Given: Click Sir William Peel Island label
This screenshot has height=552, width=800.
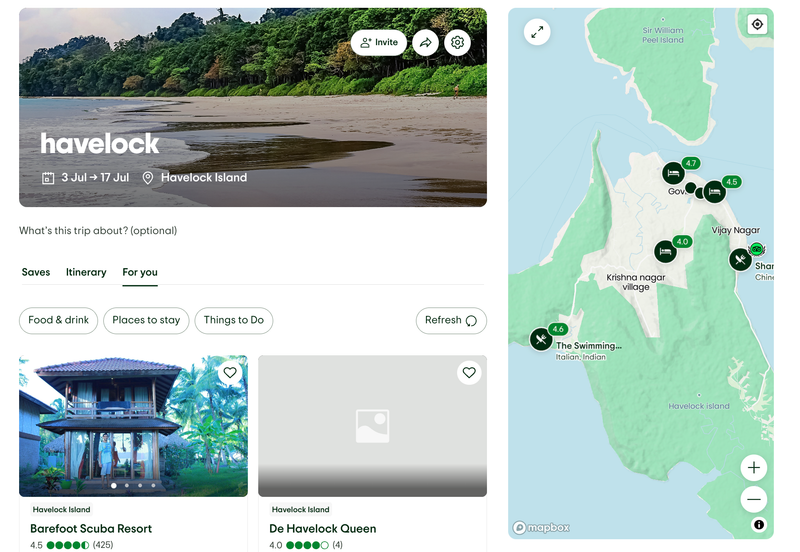Looking at the screenshot, I should point(663,35).
